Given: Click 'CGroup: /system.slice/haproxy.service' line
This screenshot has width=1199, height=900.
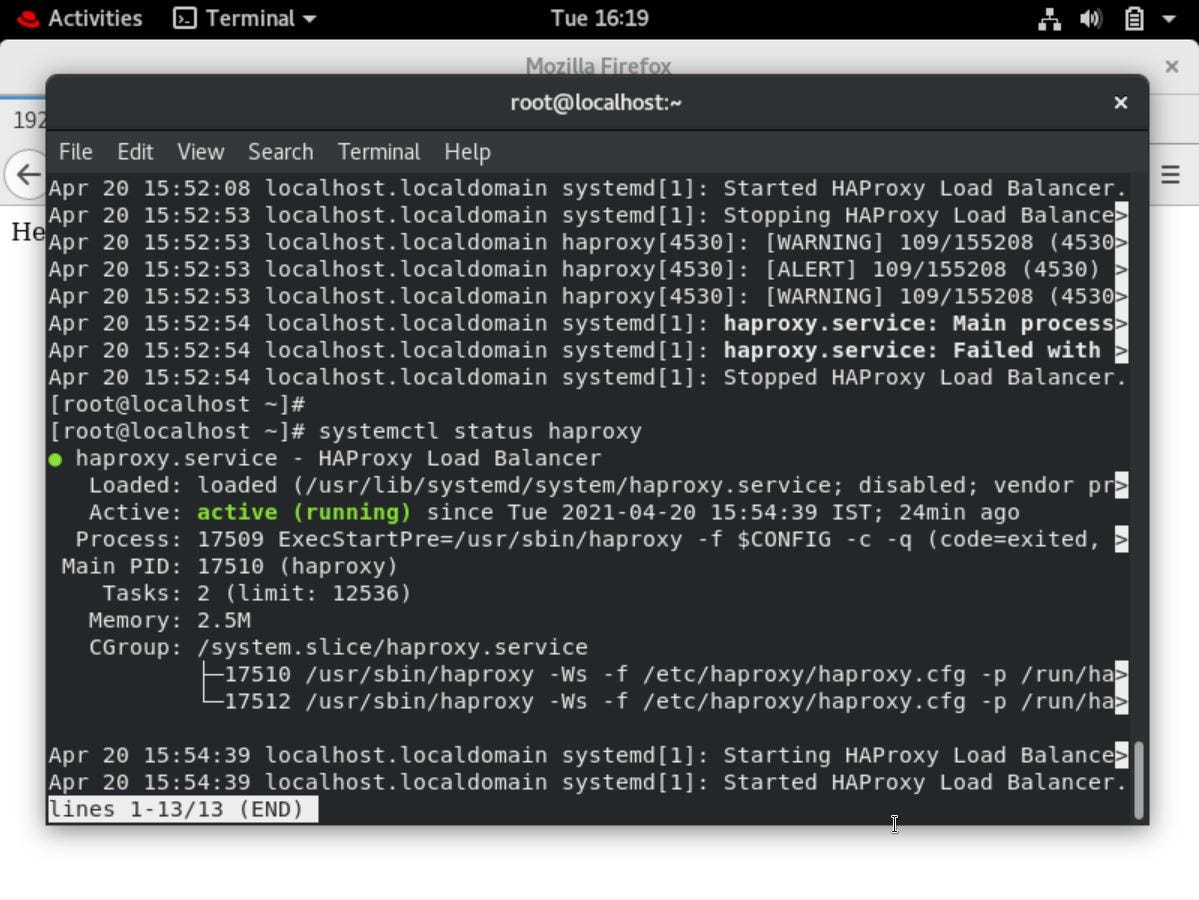Looking at the screenshot, I should click(338, 648).
